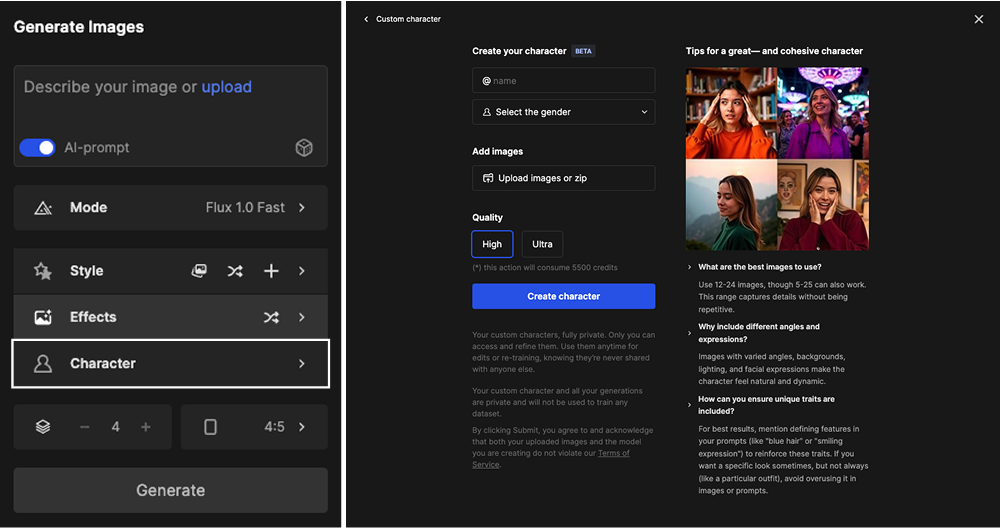1000x528 pixels.
Task: Collapse 'How can you ensure unique traits' tip
Action: pos(689,405)
